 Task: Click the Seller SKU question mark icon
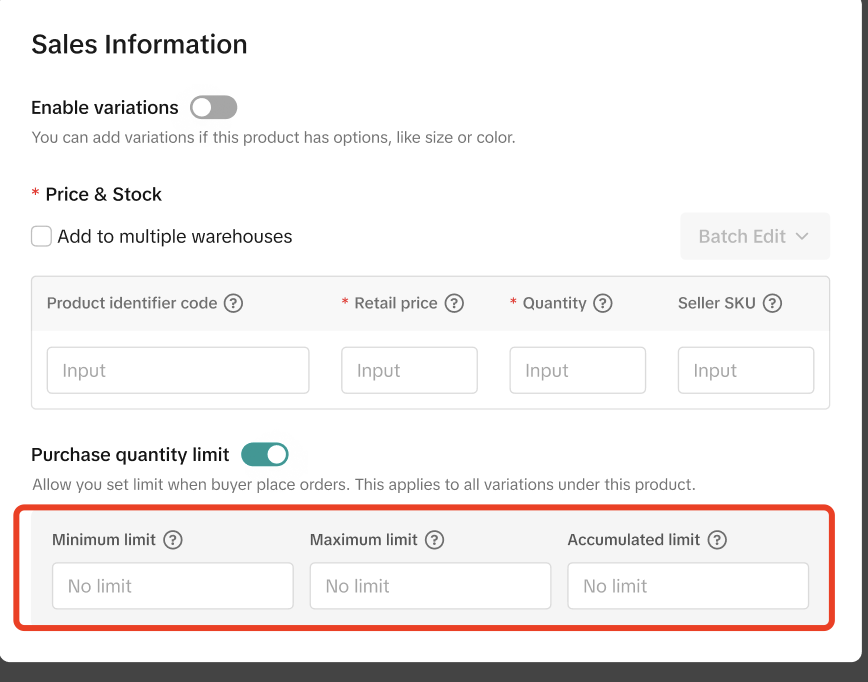point(772,303)
